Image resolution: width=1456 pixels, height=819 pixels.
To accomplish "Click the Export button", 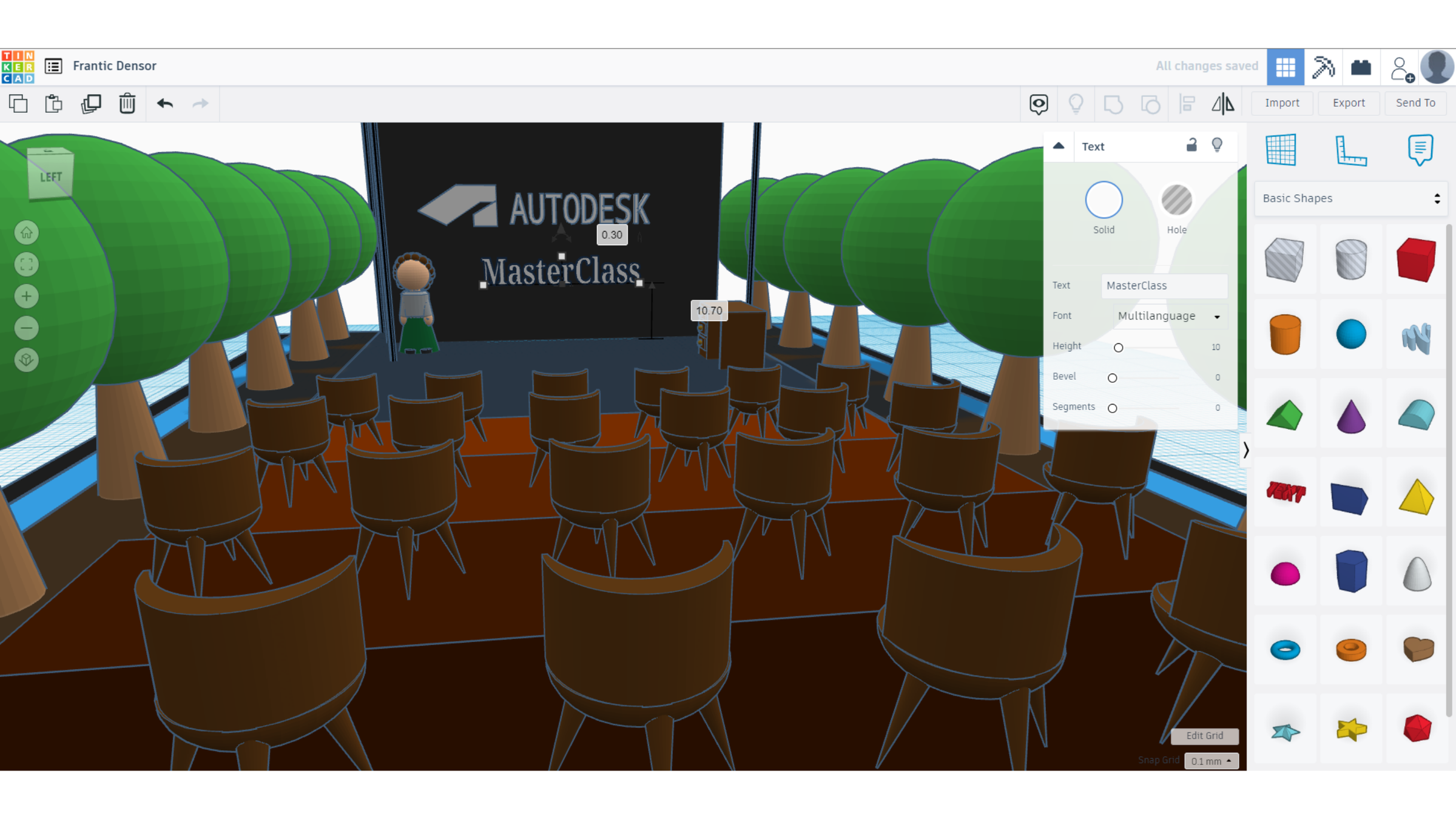I will click(1348, 103).
